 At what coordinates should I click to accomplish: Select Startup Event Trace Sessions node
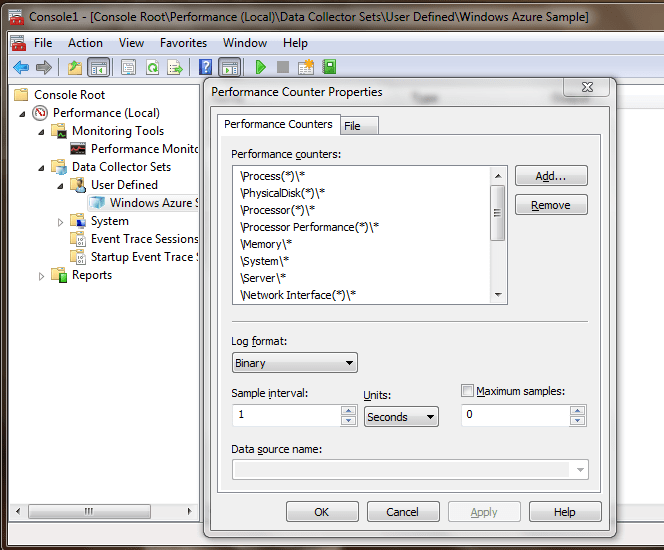144,257
